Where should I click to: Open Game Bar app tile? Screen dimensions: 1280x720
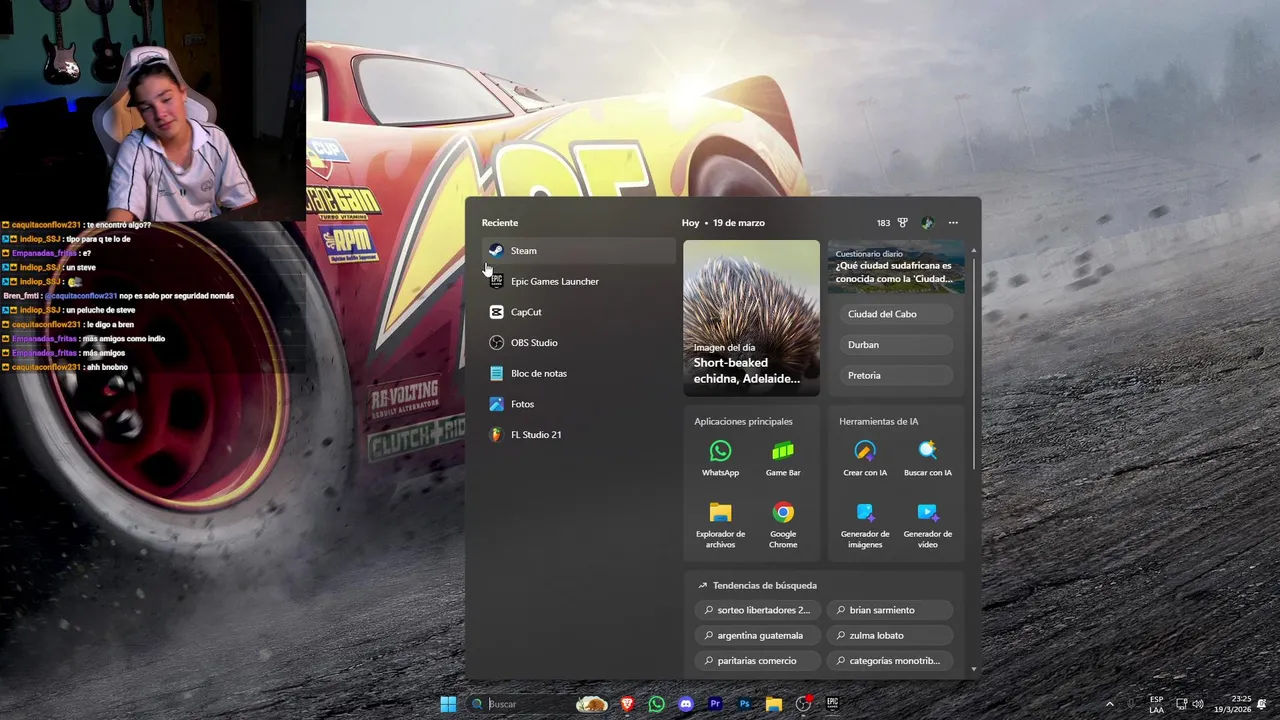coord(783,459)
